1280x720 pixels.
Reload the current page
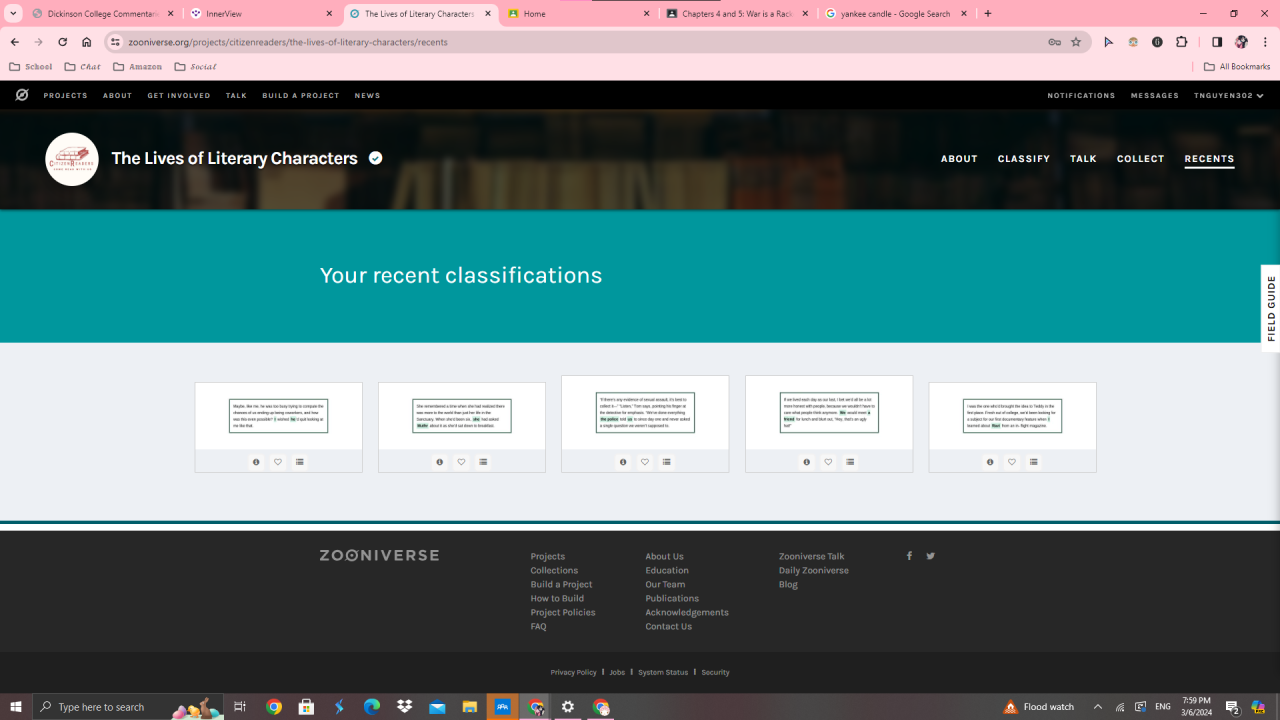point(62,42)
